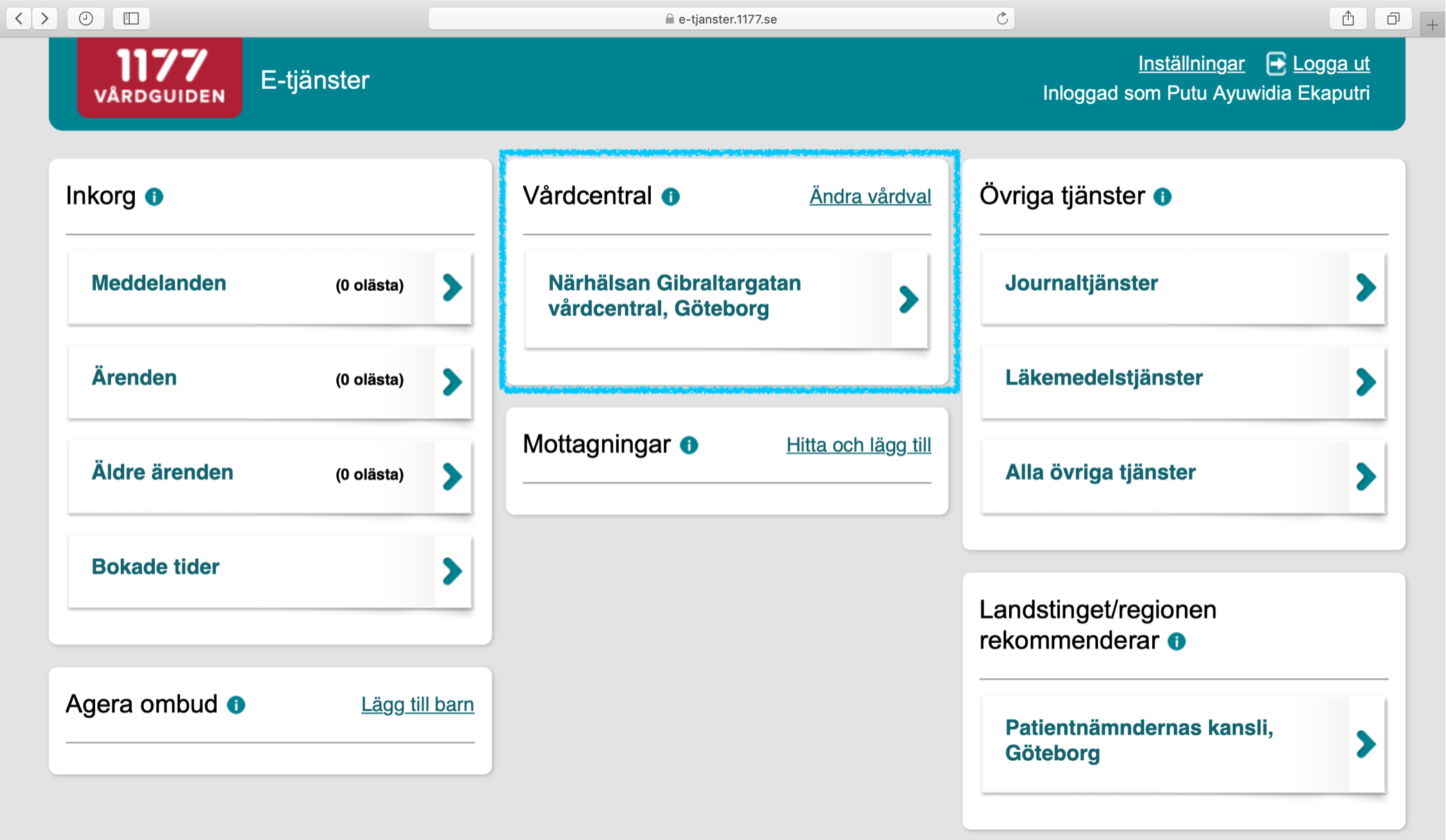Reload the page with refresh icon
1446x840 pixels.
tap(1002, 19)
